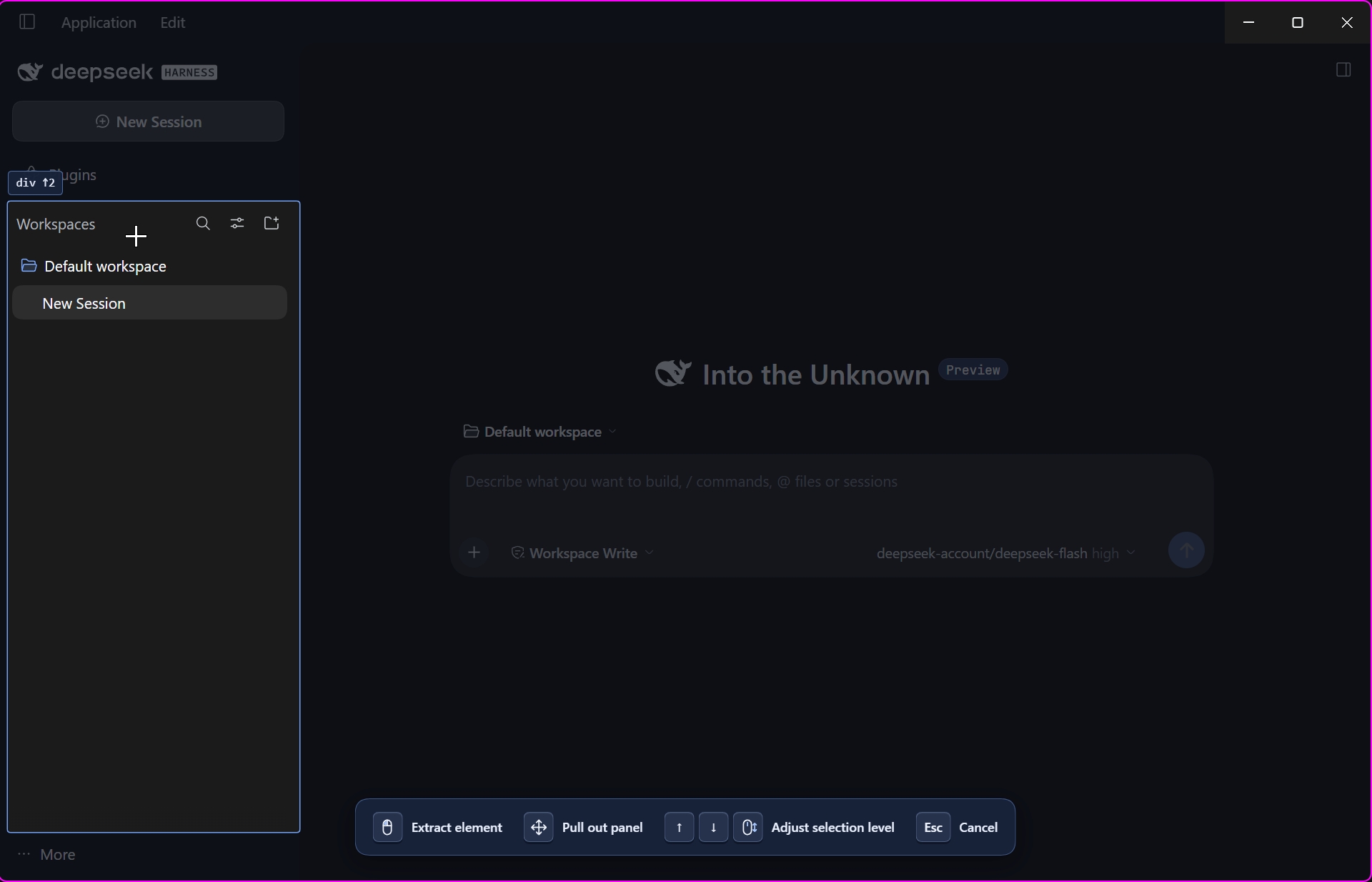Click the up arrow selection level key
The image size is (1372, 882).
(679, 827)
